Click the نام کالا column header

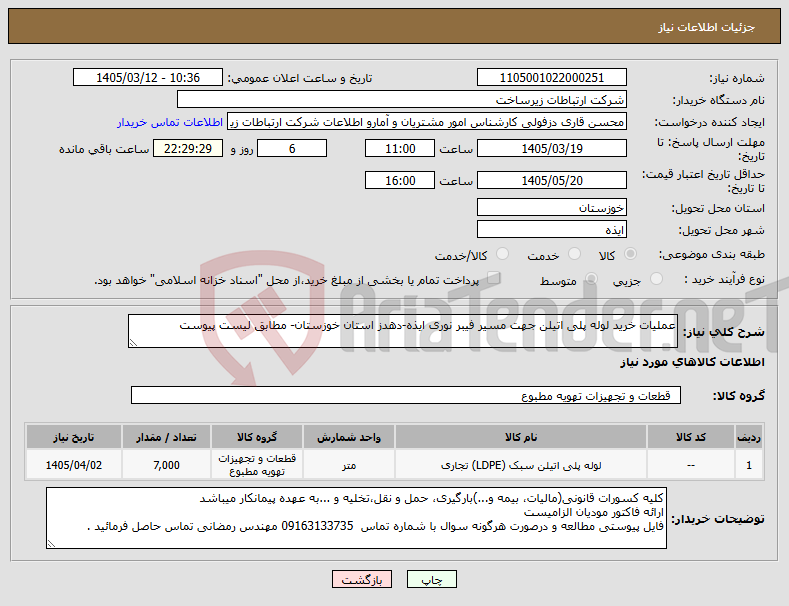tap(521, 437)
